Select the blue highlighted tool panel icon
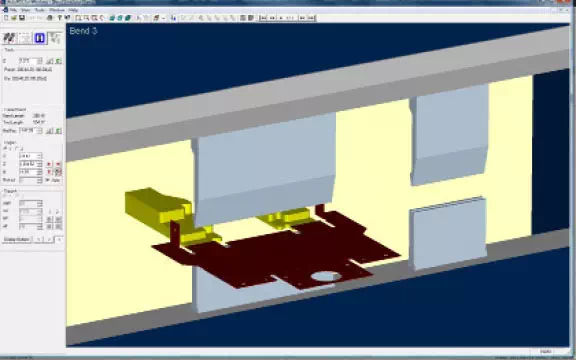The image size is (576, 360). click(x=40, y=38)
